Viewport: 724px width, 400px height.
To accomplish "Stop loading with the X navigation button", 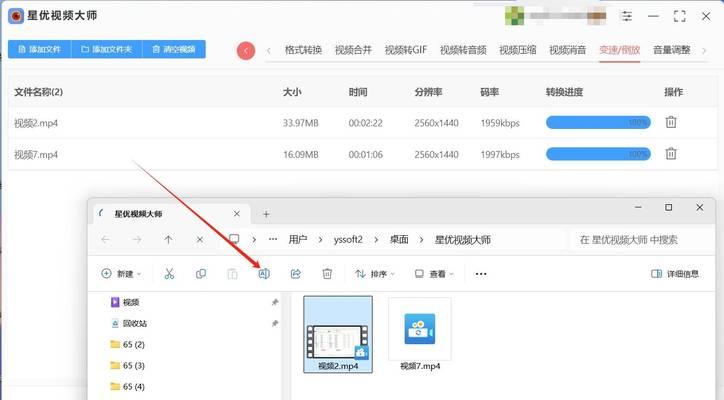I will pos(200,240).
